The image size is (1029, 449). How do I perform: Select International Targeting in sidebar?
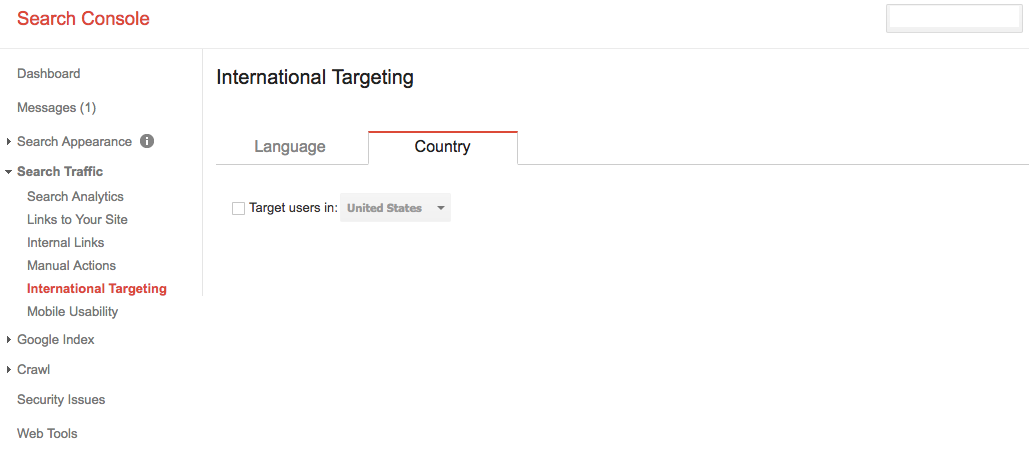97,288
